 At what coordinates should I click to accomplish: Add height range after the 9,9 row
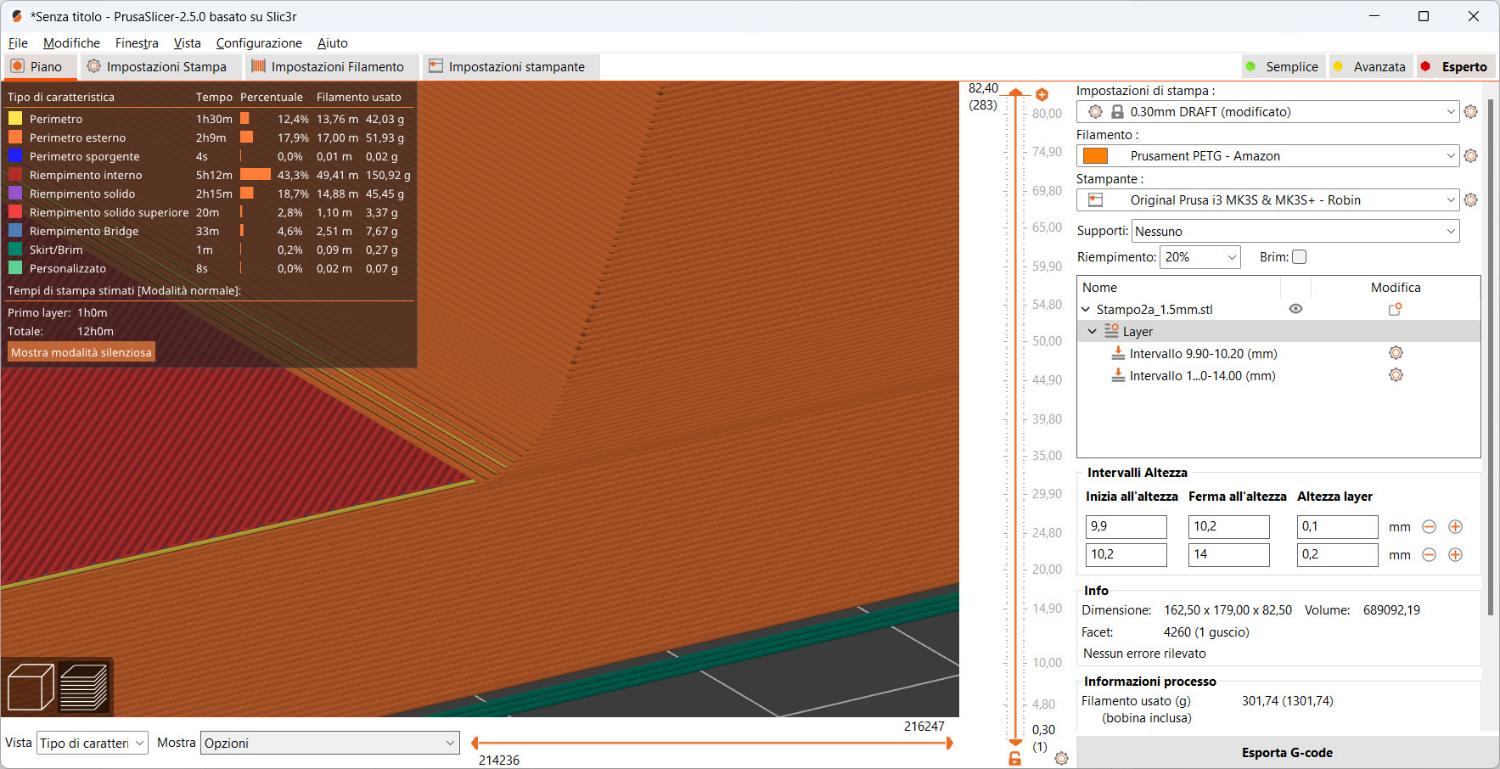(1455, 527)
